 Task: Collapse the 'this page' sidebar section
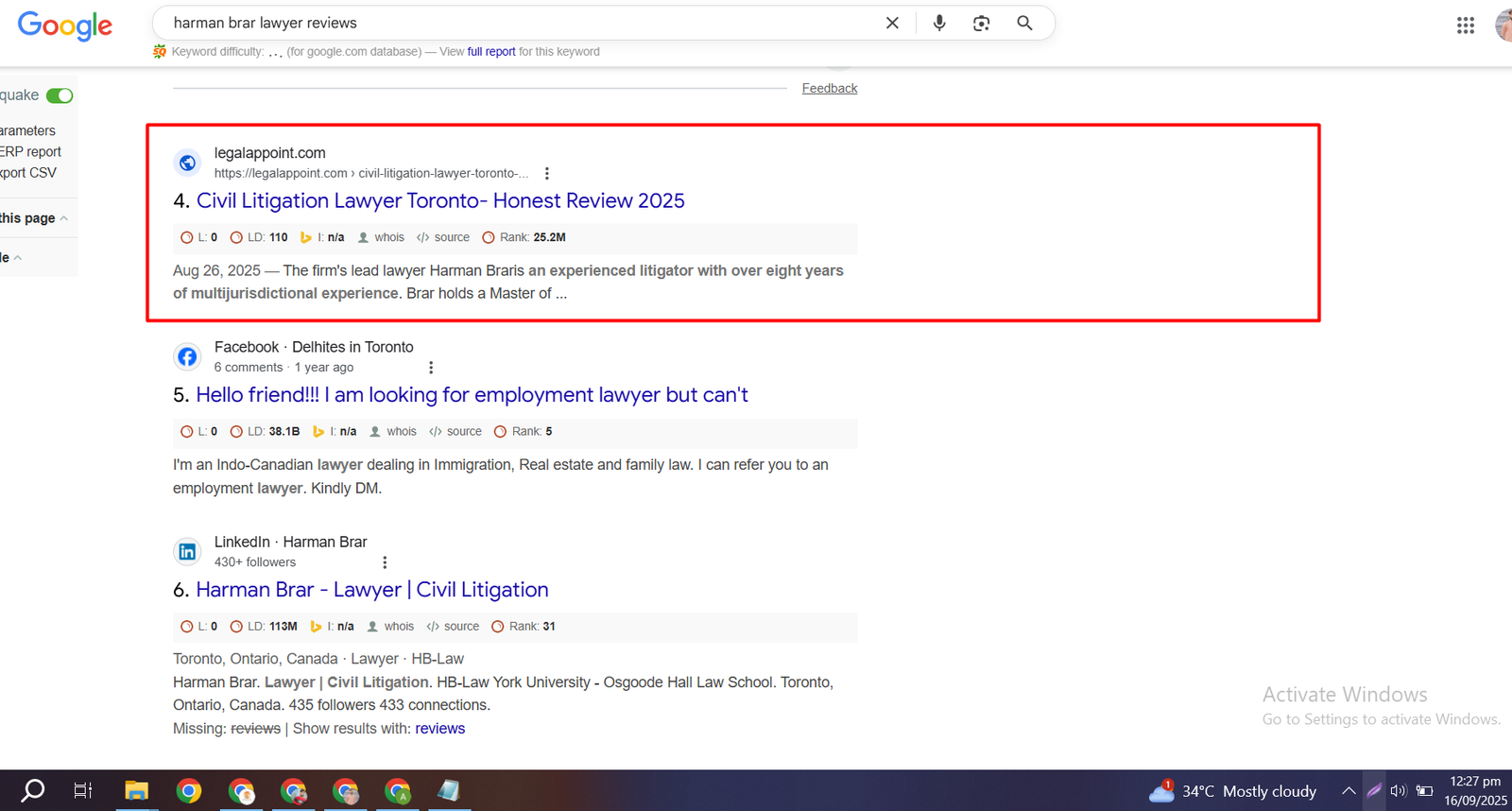[x=63, y=218]
